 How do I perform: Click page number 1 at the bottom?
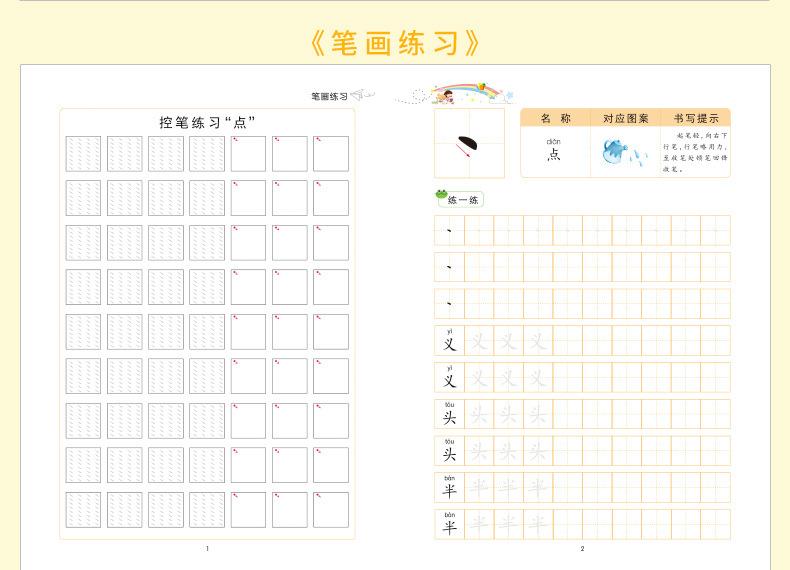point(207,549)
